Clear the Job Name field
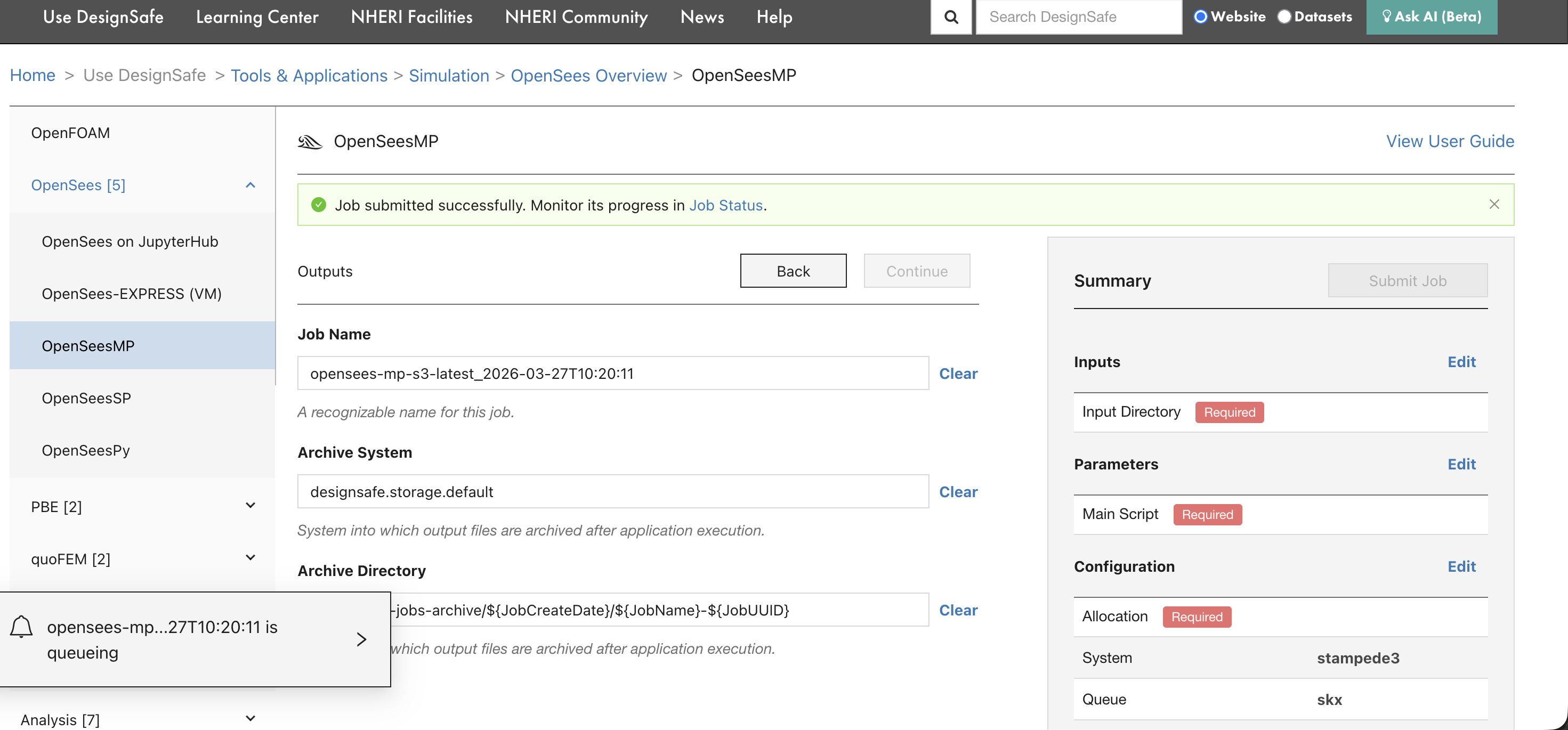 click(x=958, y=374)
